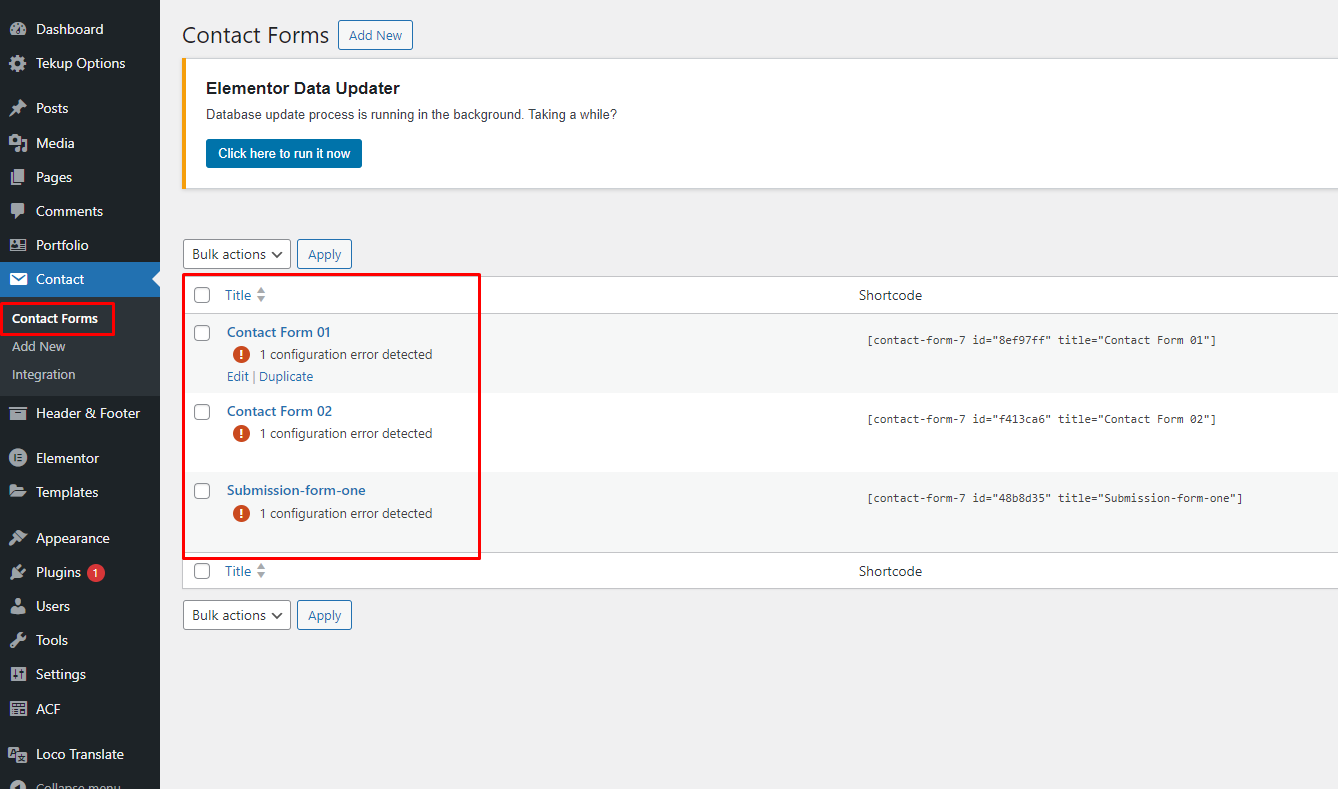Viewport: 1338px width, 789px height.
Task: Click the Media library icon
Action: (18, 143)
